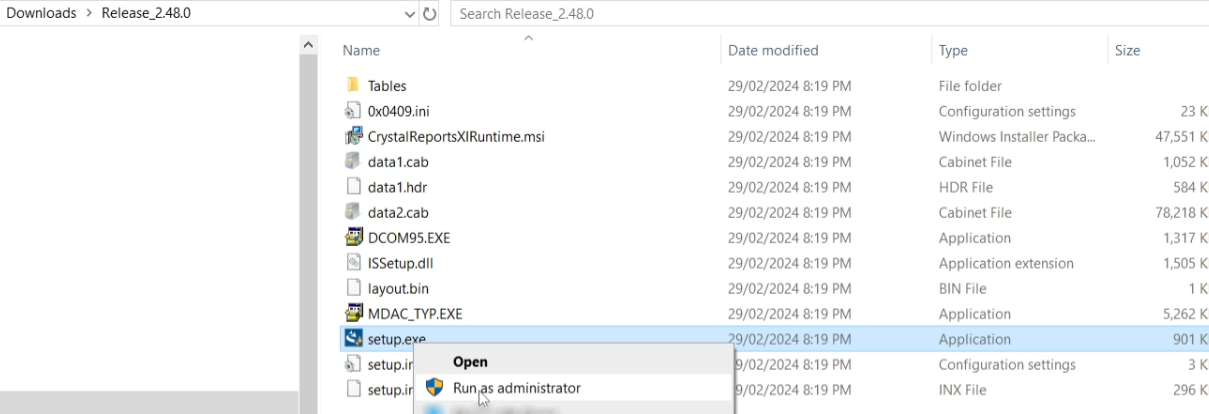The image size is (1209, 414).
Task: Click the DCOM95.EXE application icon
Action: pos(351,238)
